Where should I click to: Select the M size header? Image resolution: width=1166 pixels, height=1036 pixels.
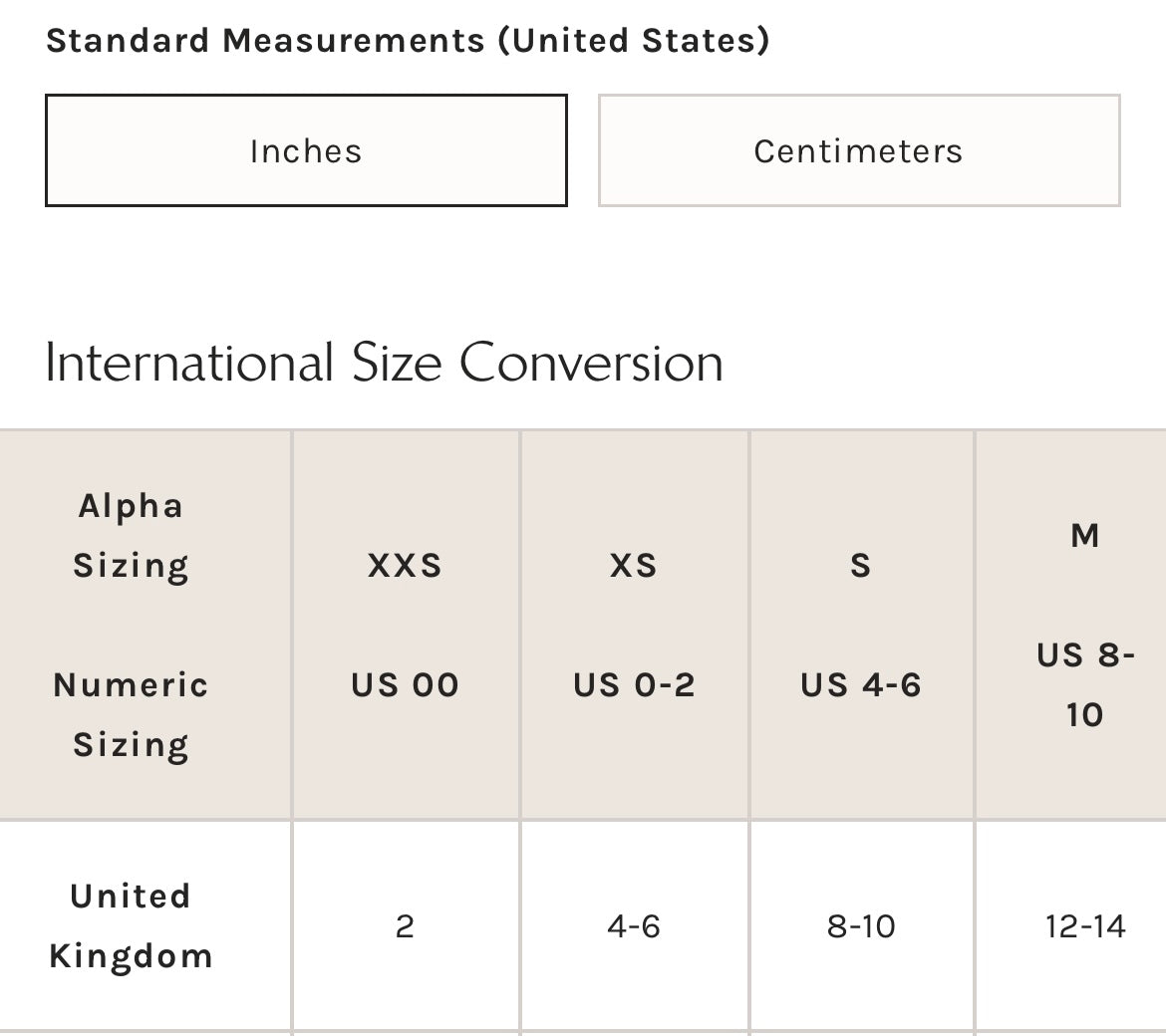pos(1085,535)
